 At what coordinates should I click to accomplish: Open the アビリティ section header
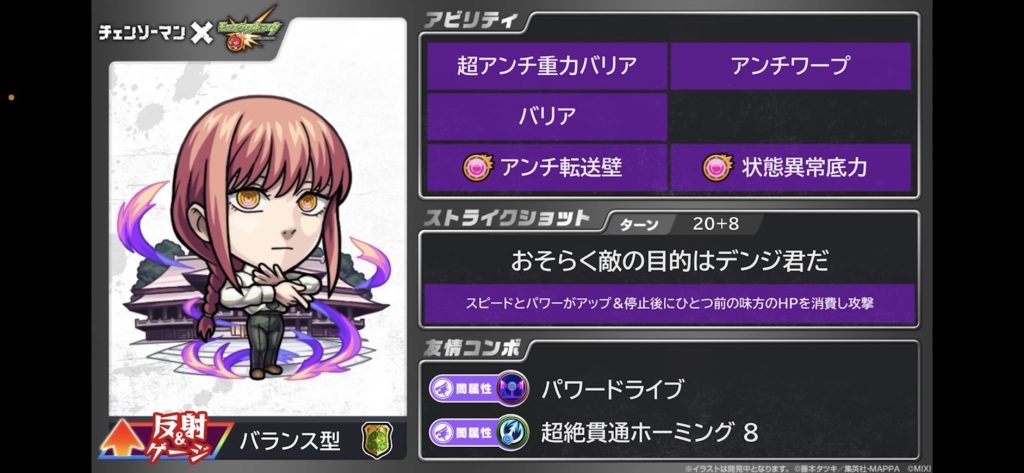click(470, 20)
